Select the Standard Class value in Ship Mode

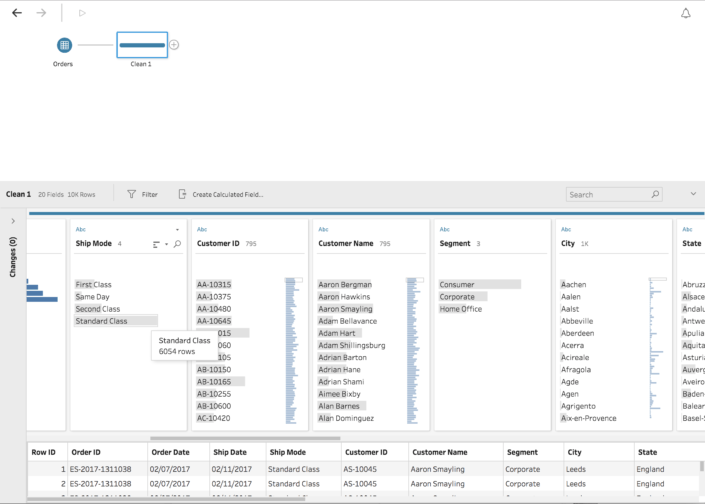click(101, 321)
